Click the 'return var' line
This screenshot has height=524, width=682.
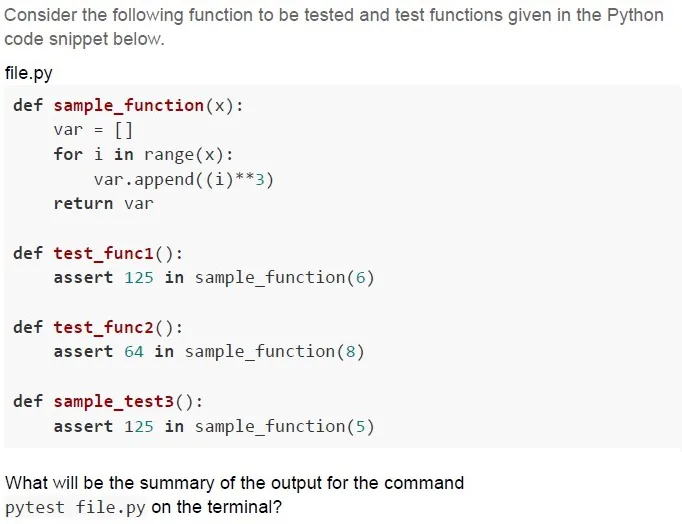(x=104, y=204)
